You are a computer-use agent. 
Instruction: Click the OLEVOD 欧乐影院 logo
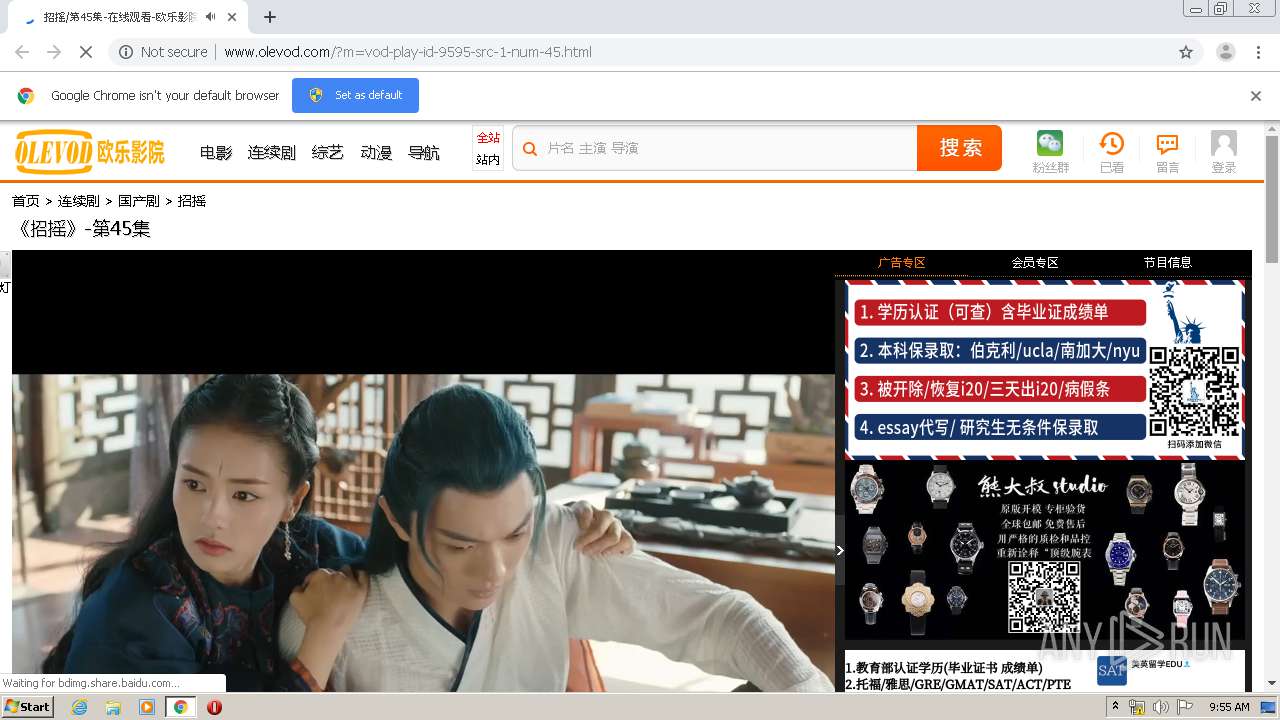[90, 152]
